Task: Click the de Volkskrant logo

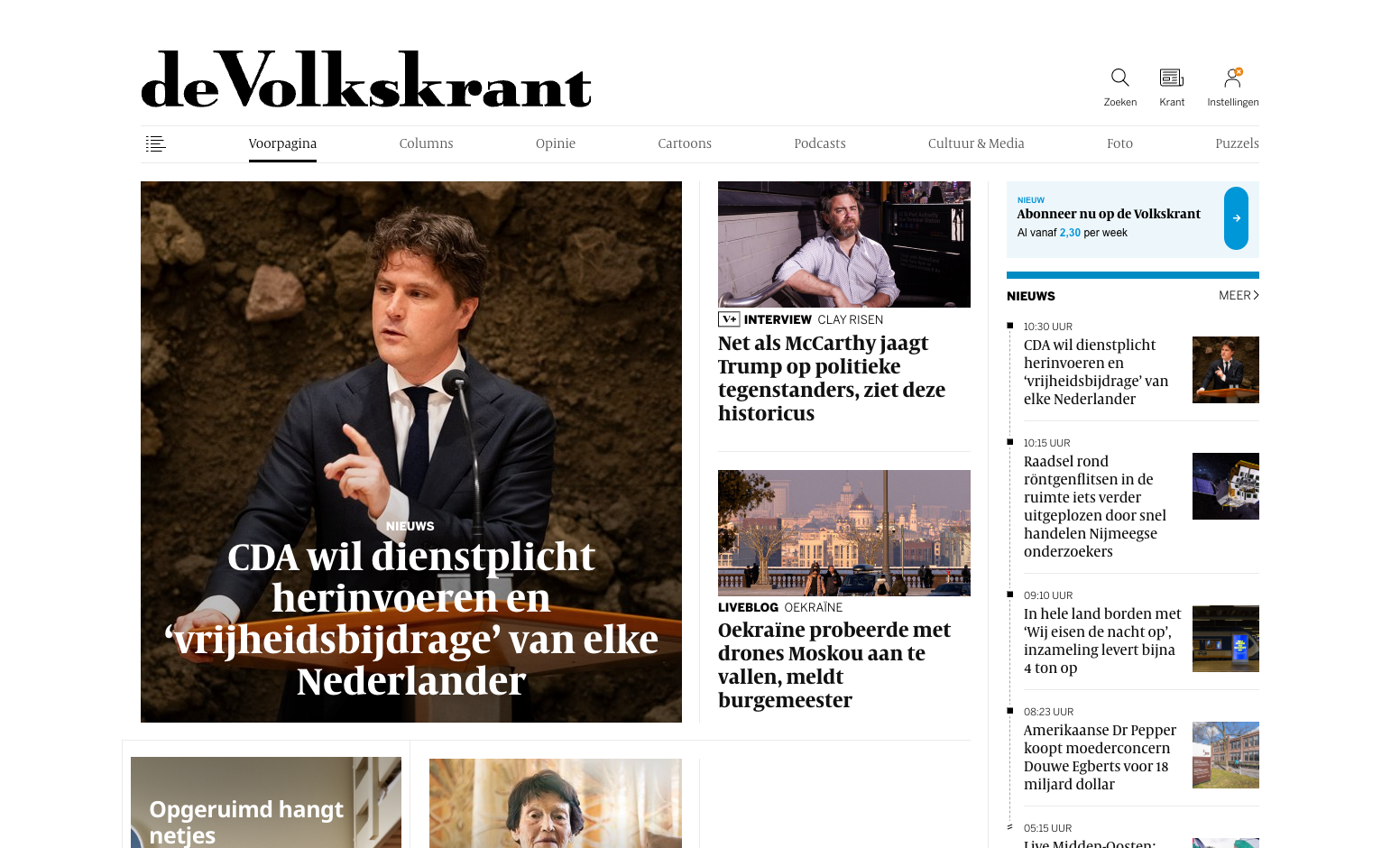Action: 366,79
